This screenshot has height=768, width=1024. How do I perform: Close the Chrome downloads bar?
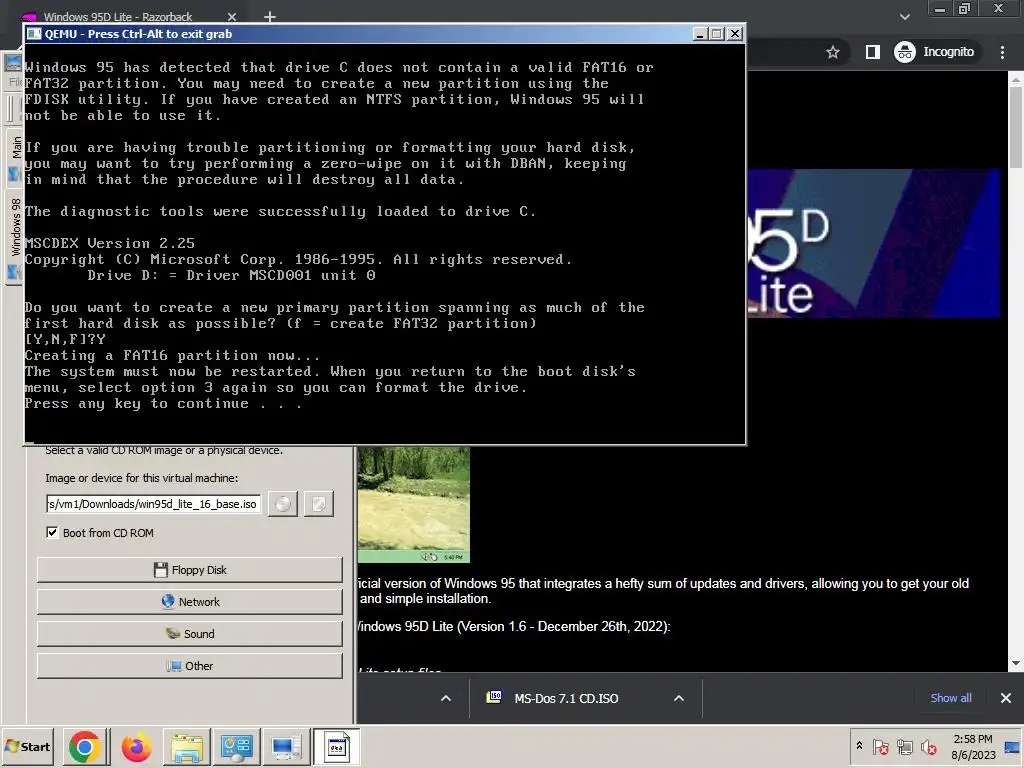pos(1006,698)
